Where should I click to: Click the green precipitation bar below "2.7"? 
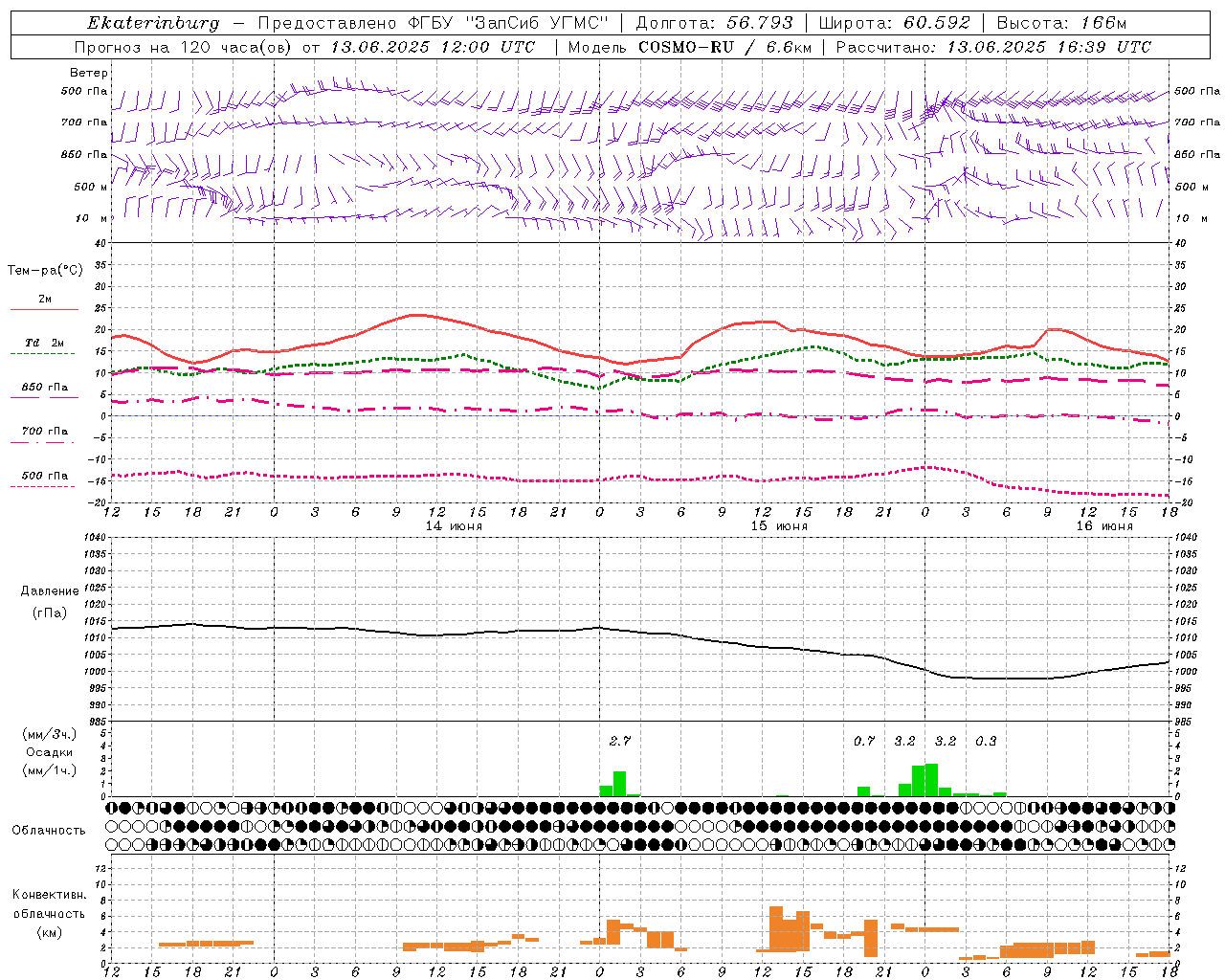[x=619, y=784]
